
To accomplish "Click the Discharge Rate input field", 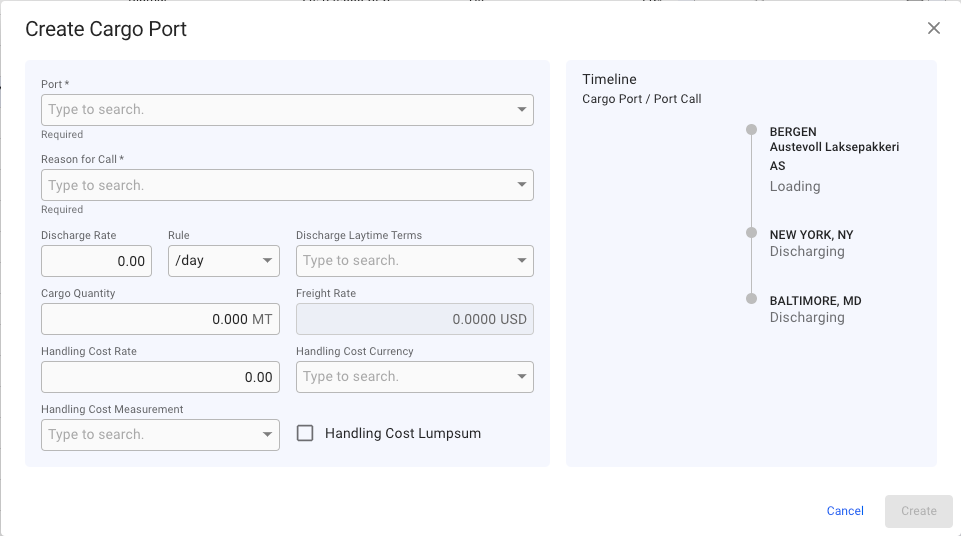I will point(96,261).
